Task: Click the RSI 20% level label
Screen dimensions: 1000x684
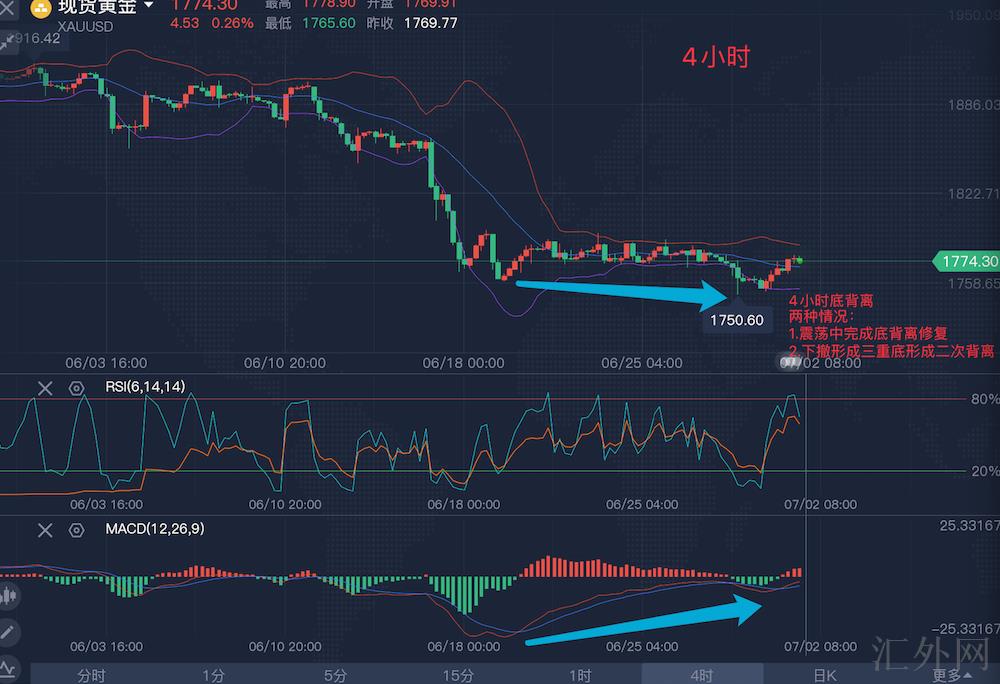Action: (x=985, y=471)
